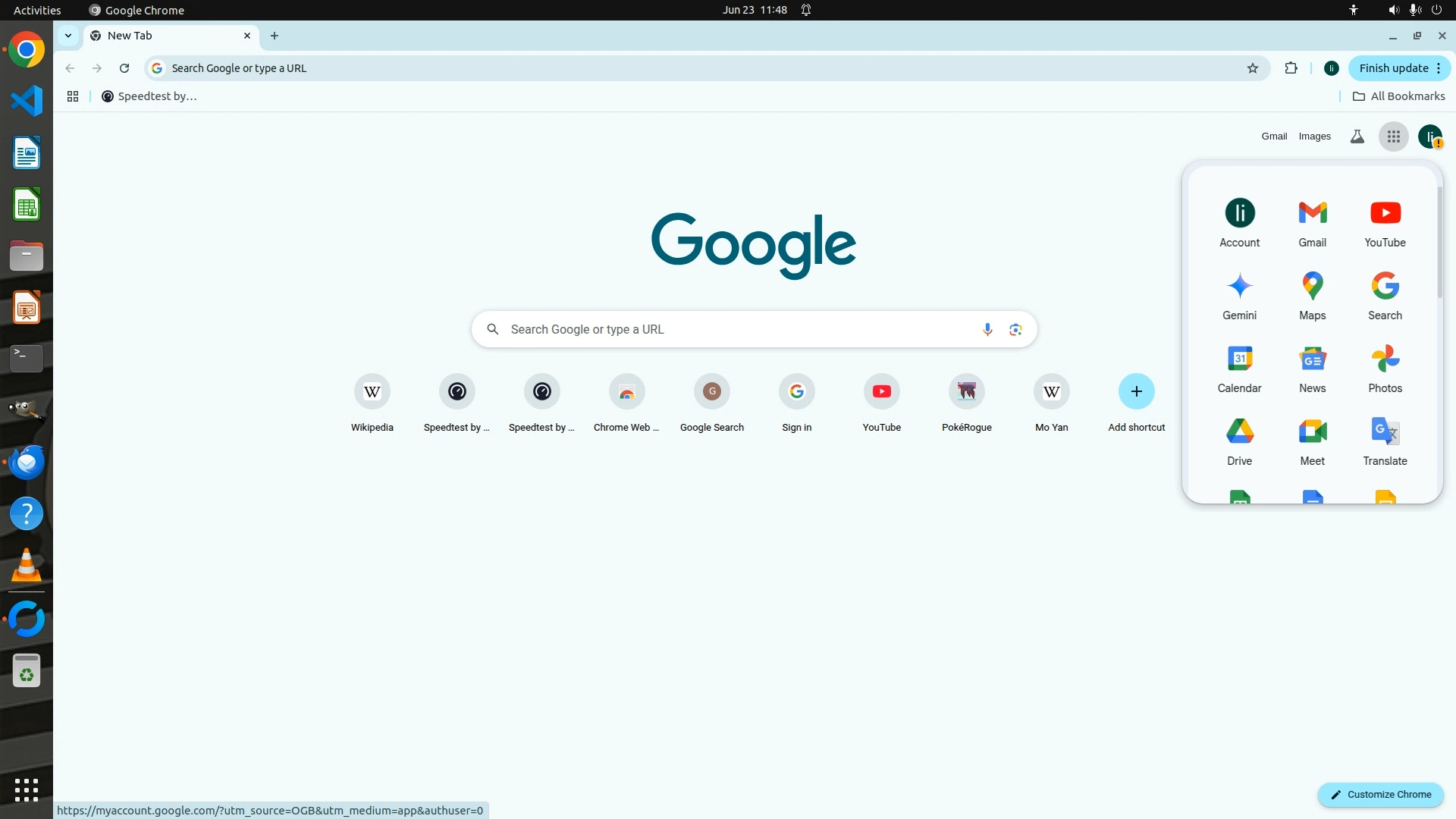Open the Finish update menu dots
The width and height of the screenshot is (1456, 819).
click(1439, 68)
